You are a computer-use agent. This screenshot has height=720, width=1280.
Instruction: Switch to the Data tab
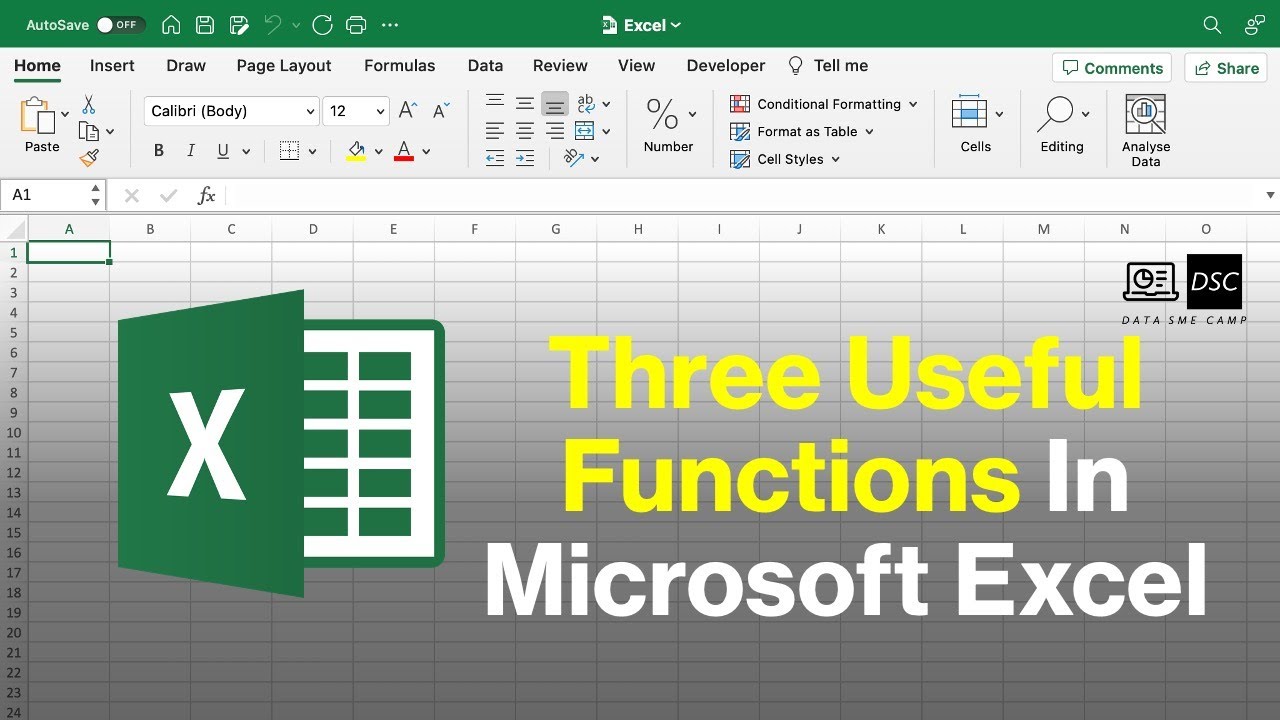[485, 65]
